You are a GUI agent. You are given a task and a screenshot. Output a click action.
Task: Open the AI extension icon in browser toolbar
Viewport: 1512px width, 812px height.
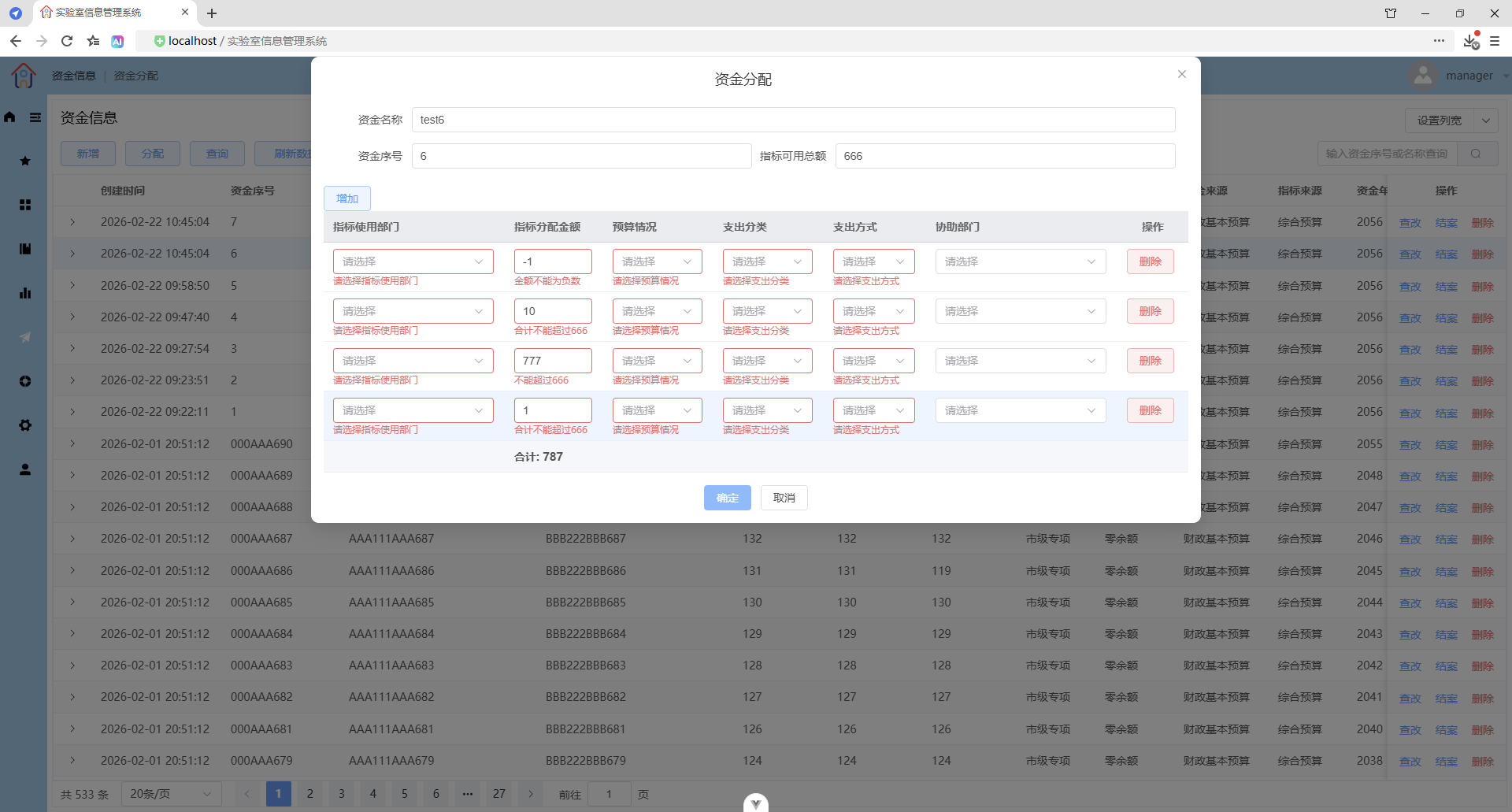coord(117,41)
